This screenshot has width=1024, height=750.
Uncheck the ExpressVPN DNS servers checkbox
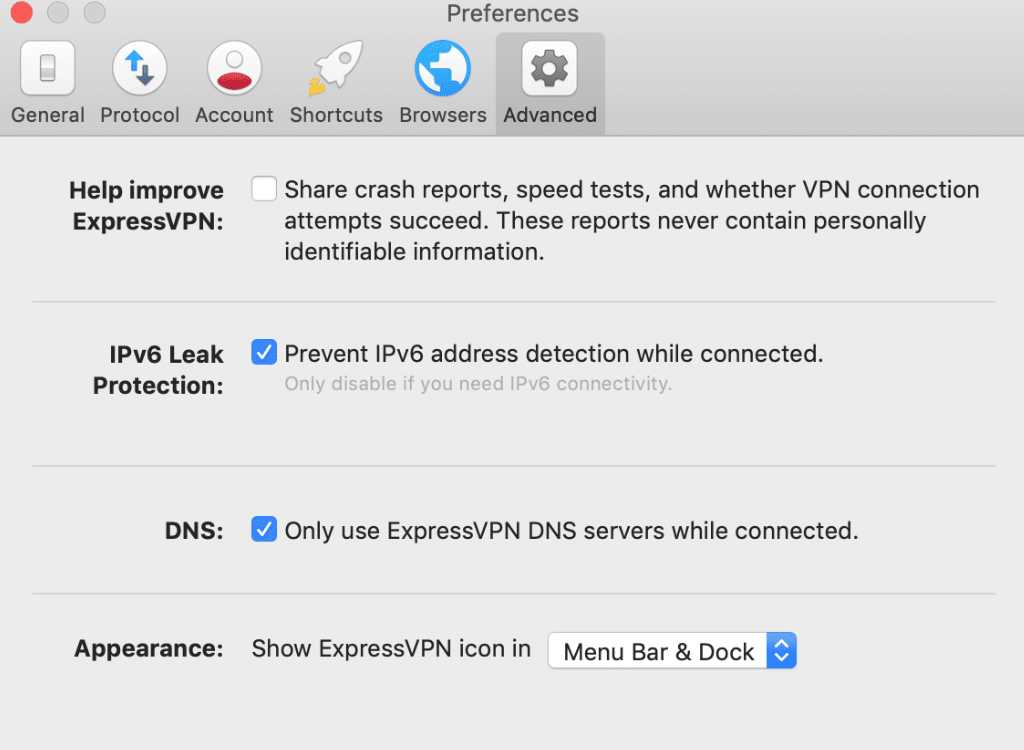point(264,529)
